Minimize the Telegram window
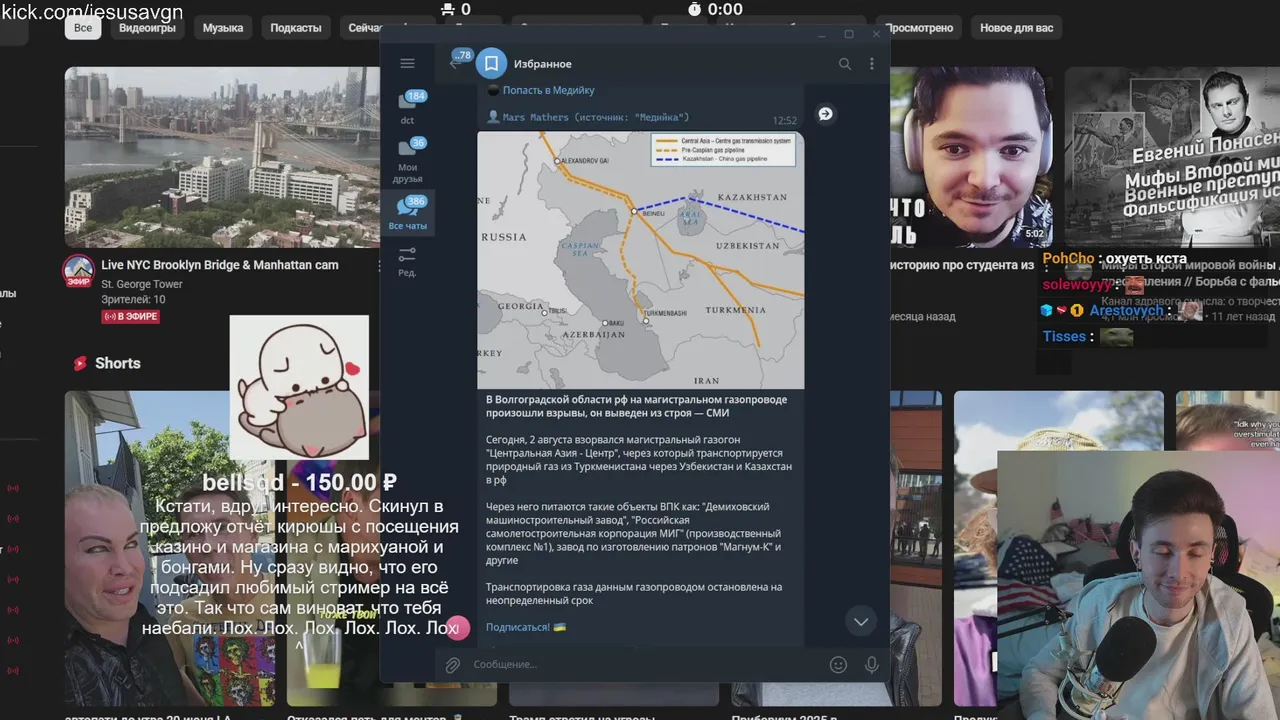Screen dimensions: 1280x720 tap(822, 34)
